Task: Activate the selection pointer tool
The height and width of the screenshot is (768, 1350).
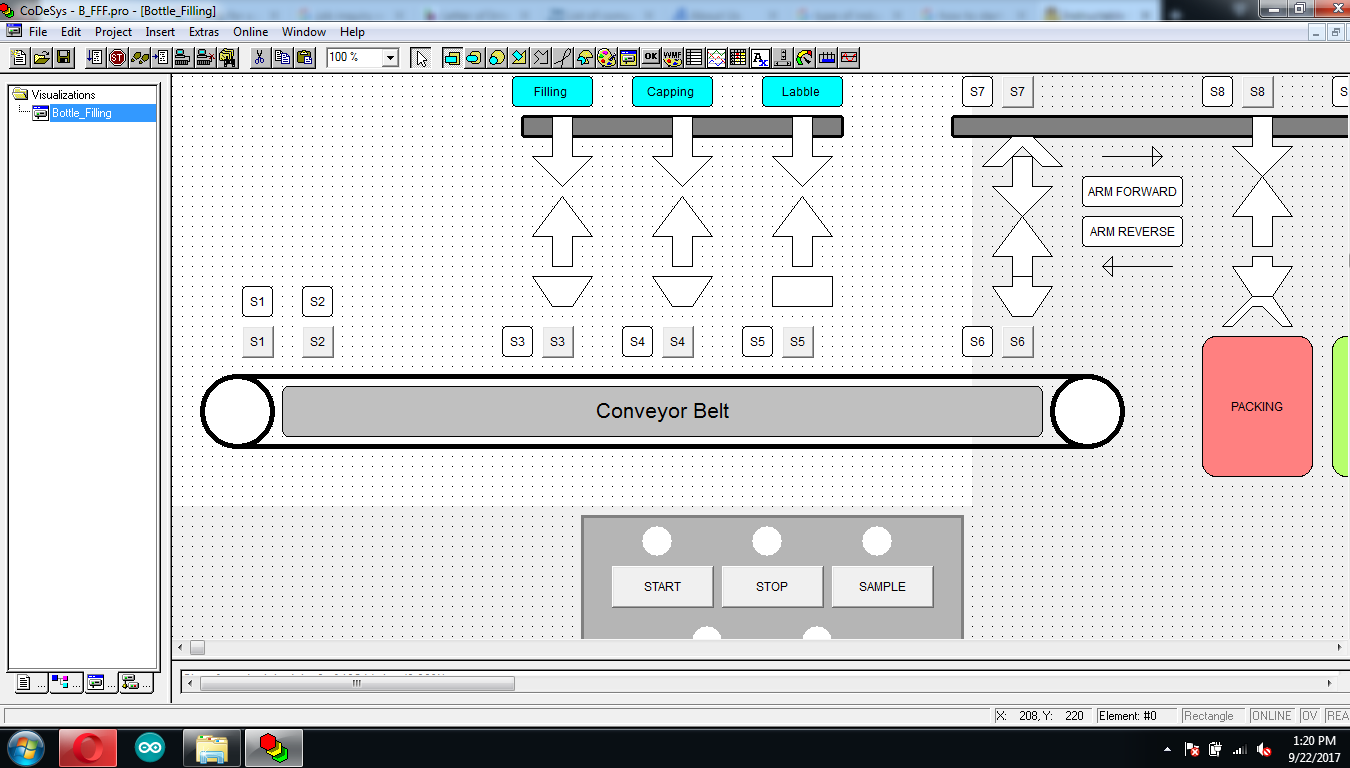Action: [421, 57]
